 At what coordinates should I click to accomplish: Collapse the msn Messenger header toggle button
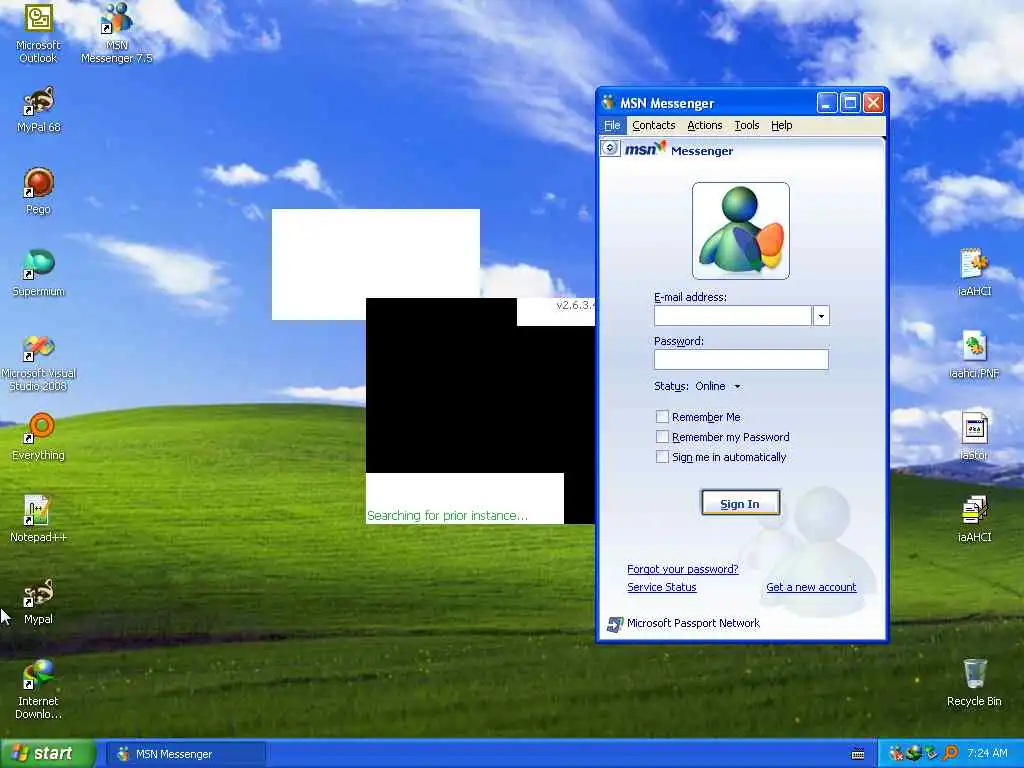[x=610, y=148]
